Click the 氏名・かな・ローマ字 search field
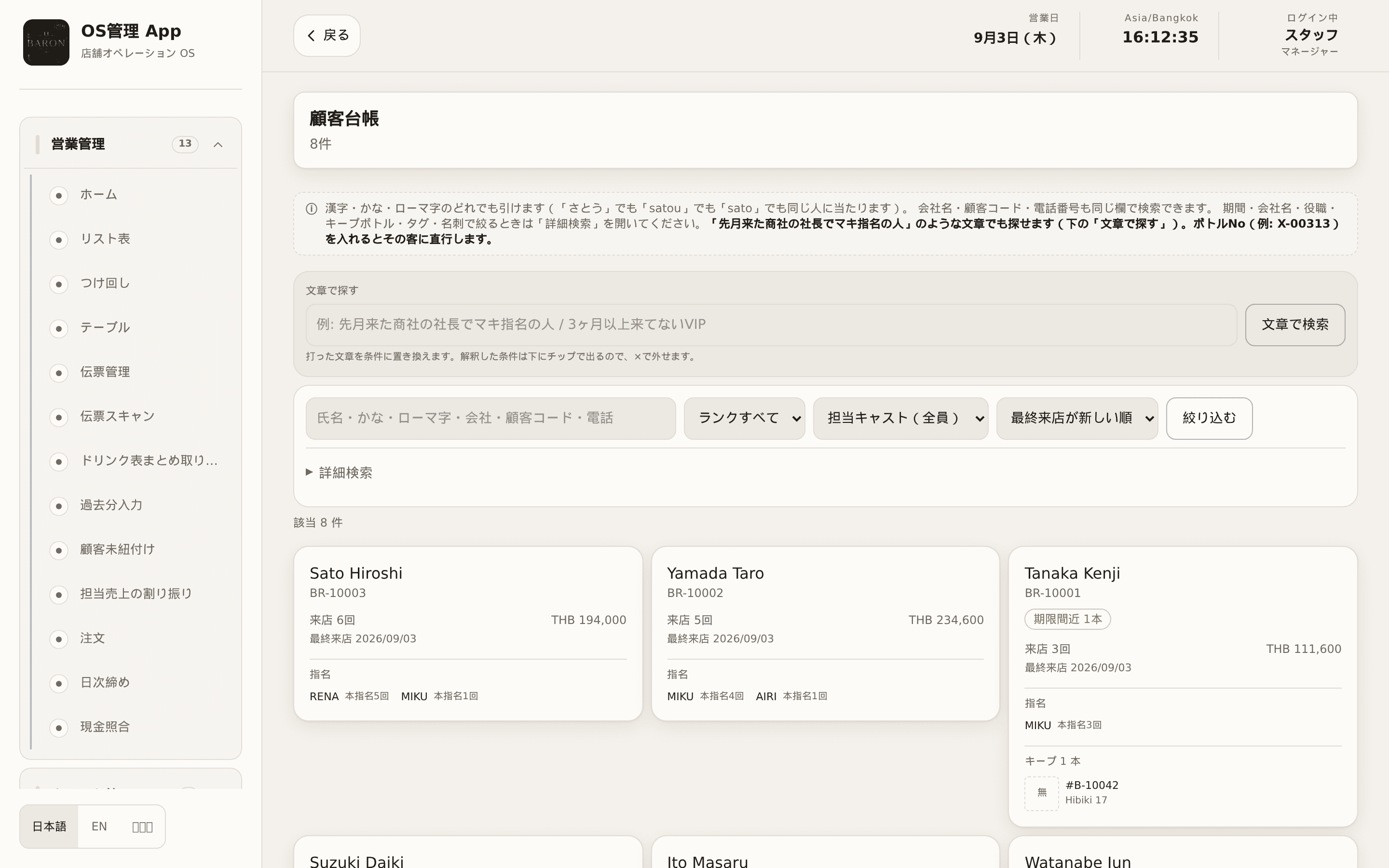 coord(491,419)
